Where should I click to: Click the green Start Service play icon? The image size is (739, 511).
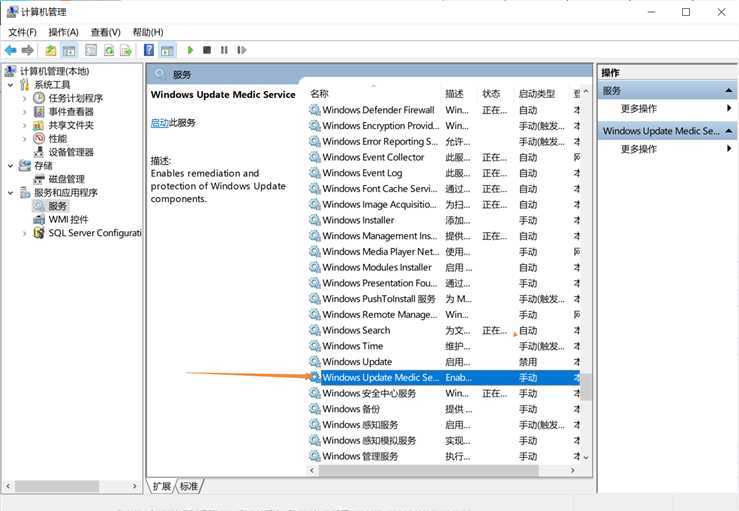[190, 50]
